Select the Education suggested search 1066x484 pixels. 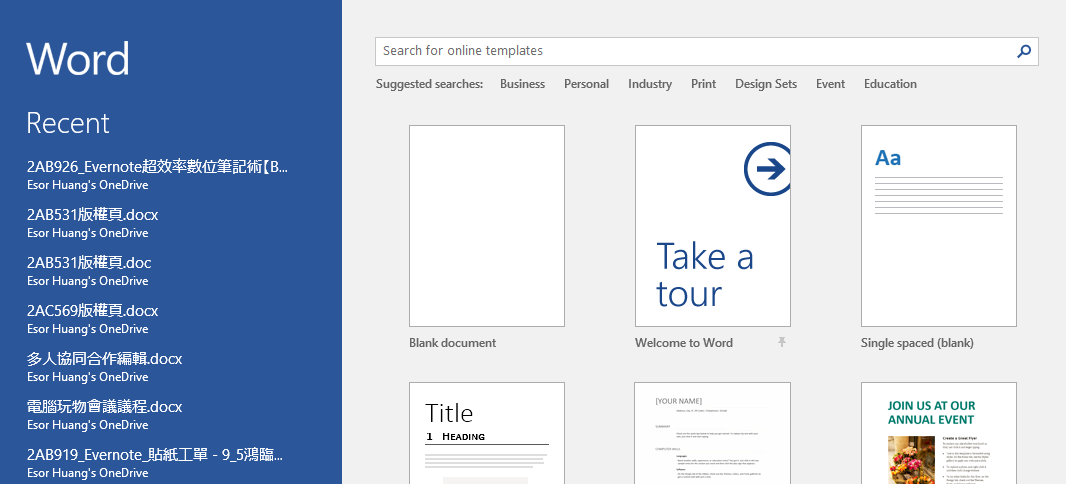coord(890,84)
